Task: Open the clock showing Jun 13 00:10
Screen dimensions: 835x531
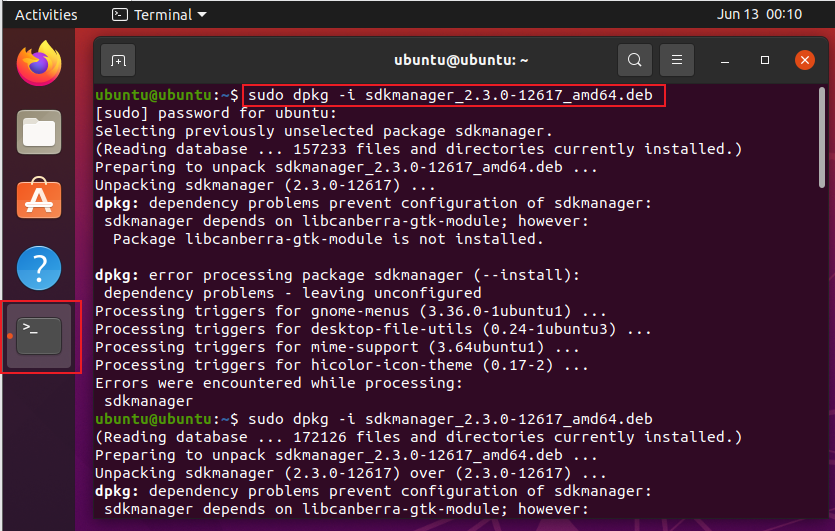Action: click(x=759, y=14)
